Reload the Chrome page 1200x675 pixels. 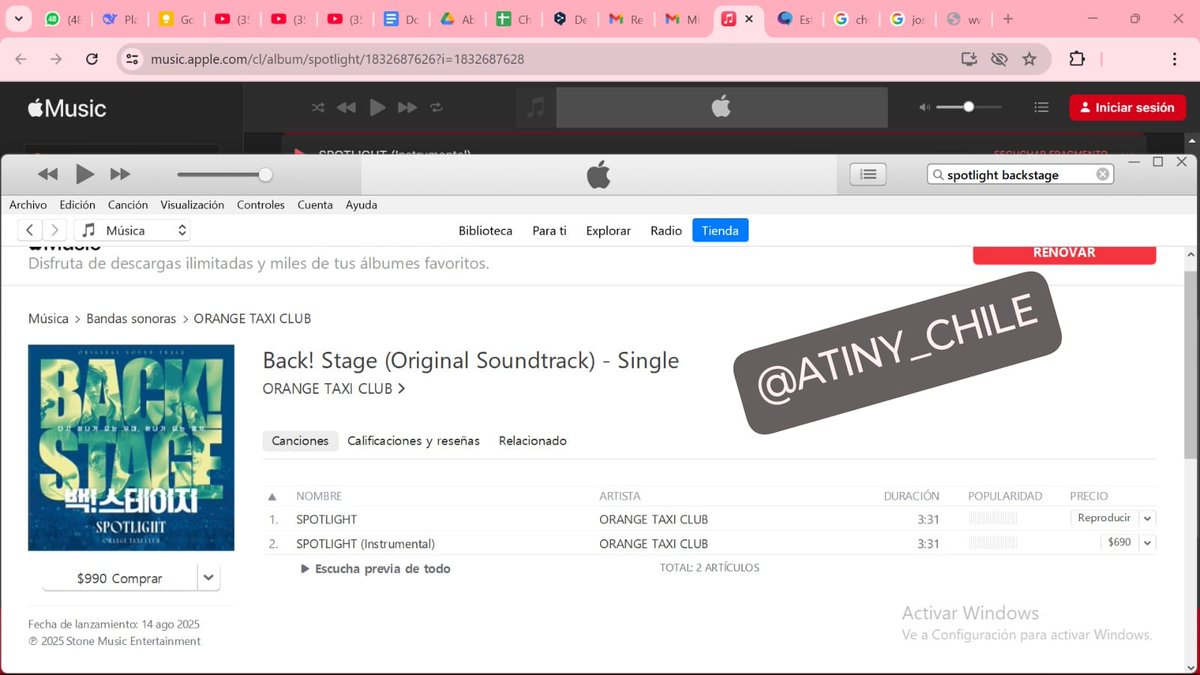pos(91,59)
